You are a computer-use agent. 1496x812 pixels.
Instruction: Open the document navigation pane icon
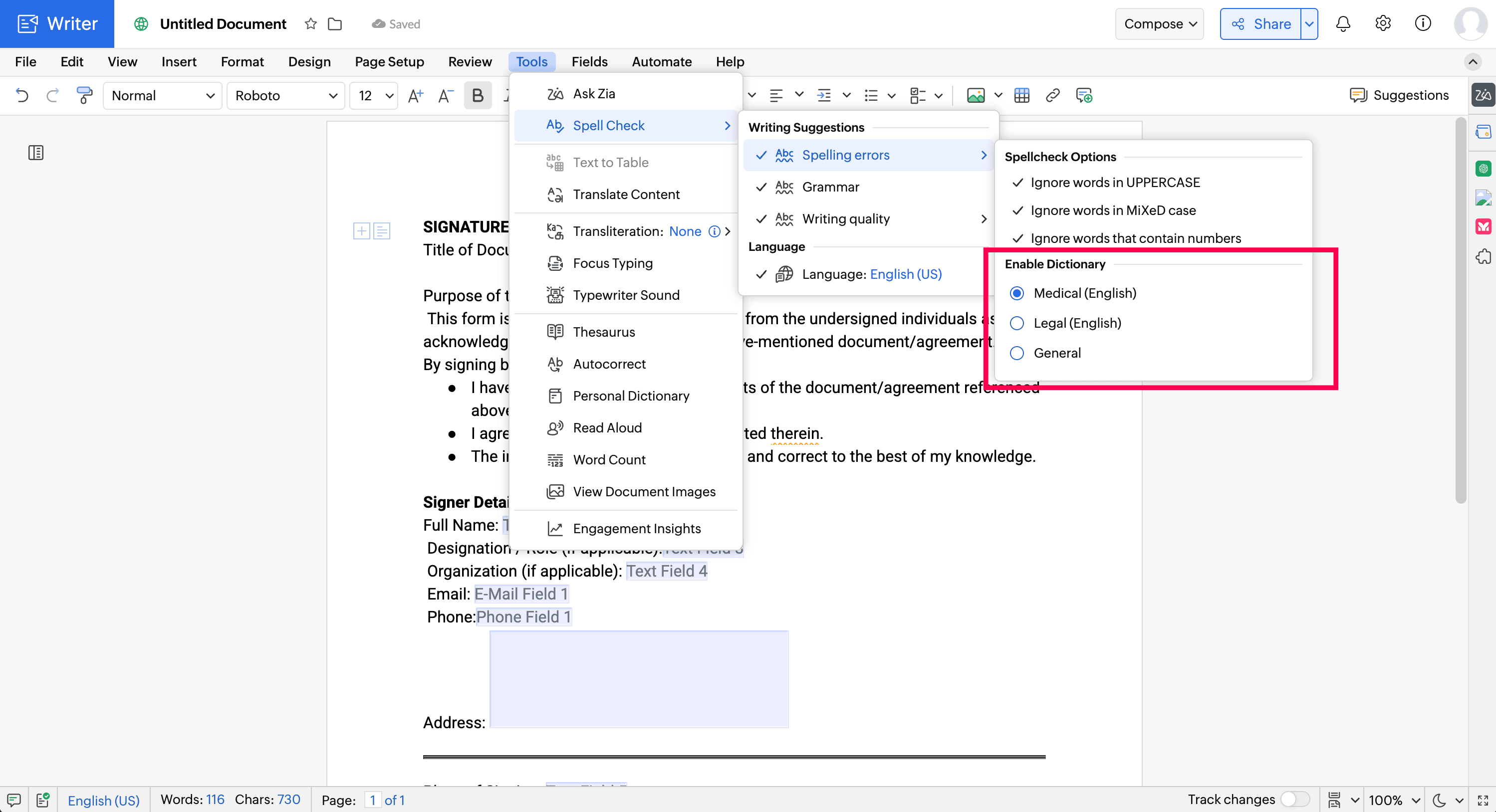click(36, 153)
